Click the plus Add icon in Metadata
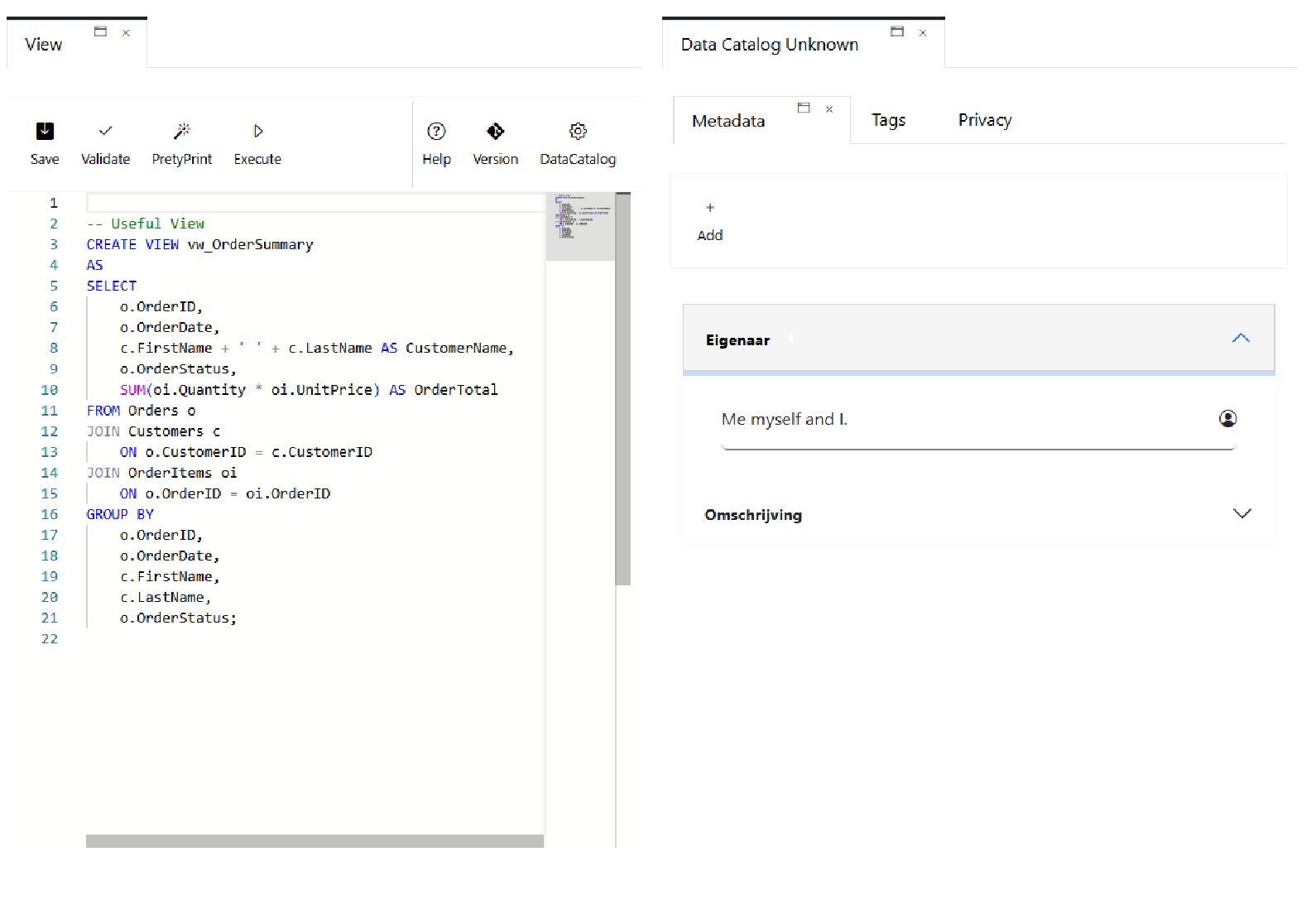Image resolution: width=1316 pixels, height=919 pixels. tap(709, 208)
